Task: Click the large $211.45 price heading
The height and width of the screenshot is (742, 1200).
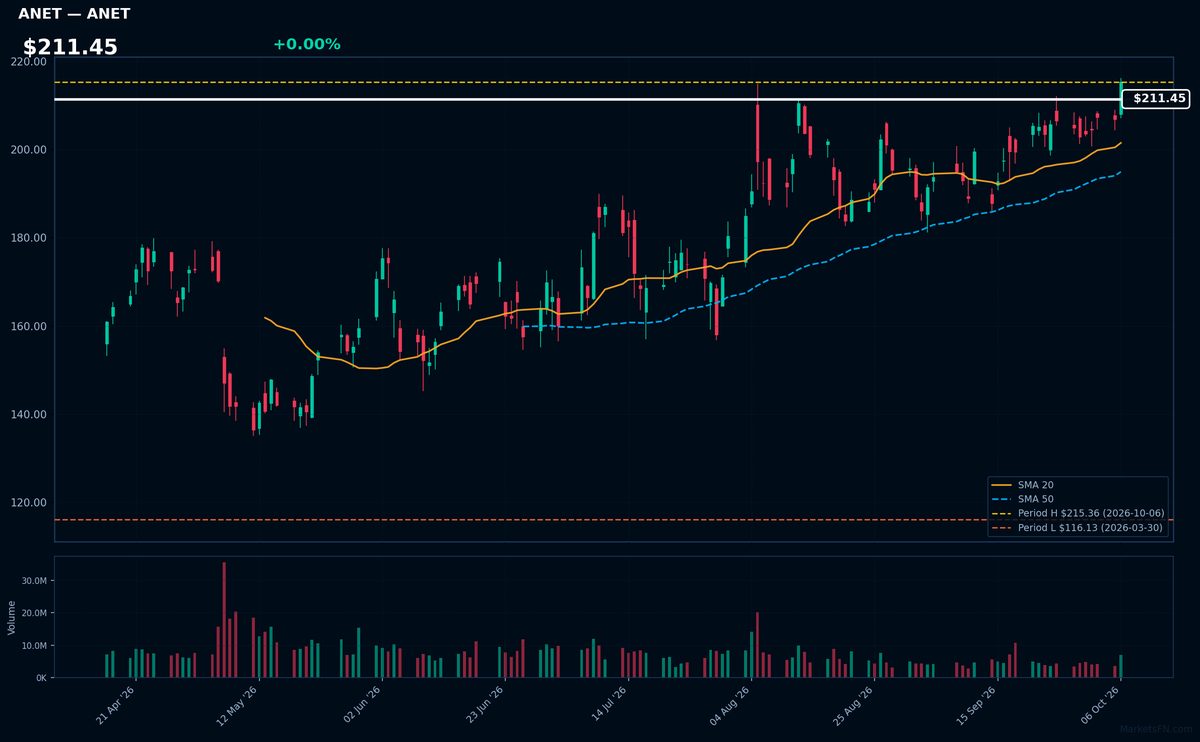Action: point(70,47)
